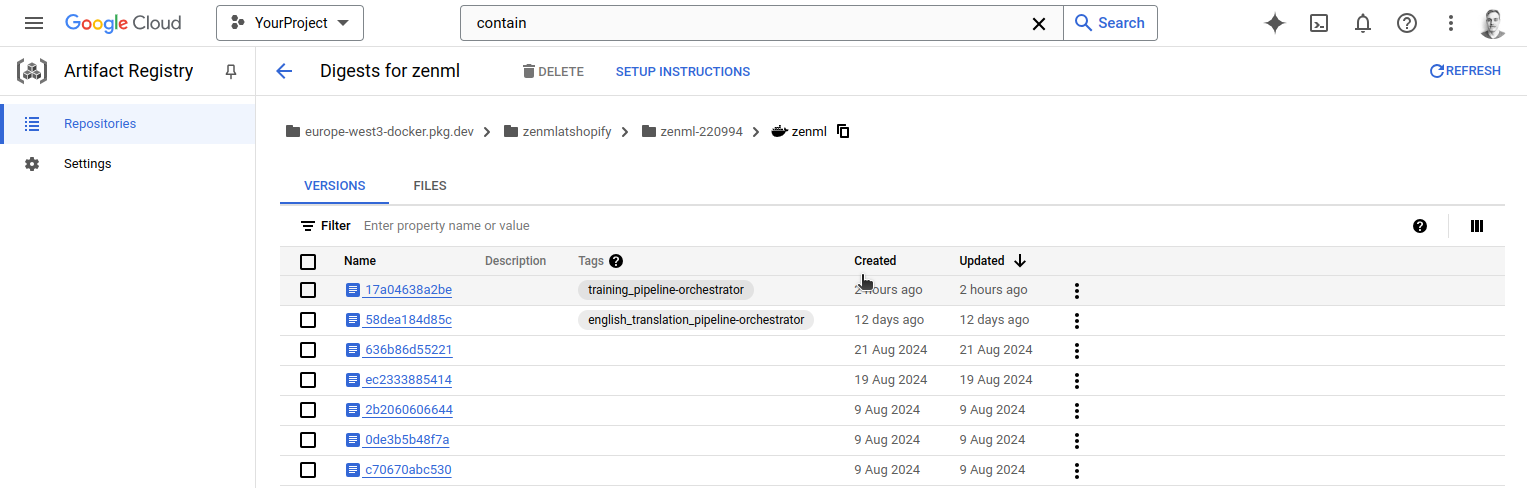Viewport: 1527px width, 488px height.
Task: Click the english_translation_pipeline-orchestrator tag chip
Action: [696, 320]
